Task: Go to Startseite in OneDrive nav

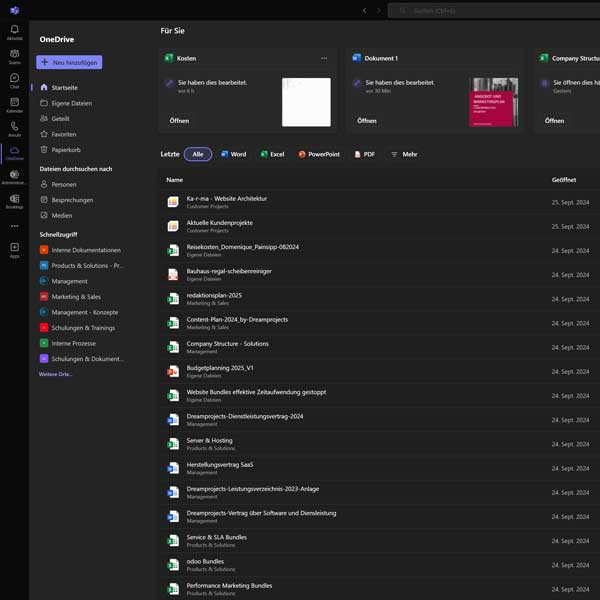Action: (64, 88)
